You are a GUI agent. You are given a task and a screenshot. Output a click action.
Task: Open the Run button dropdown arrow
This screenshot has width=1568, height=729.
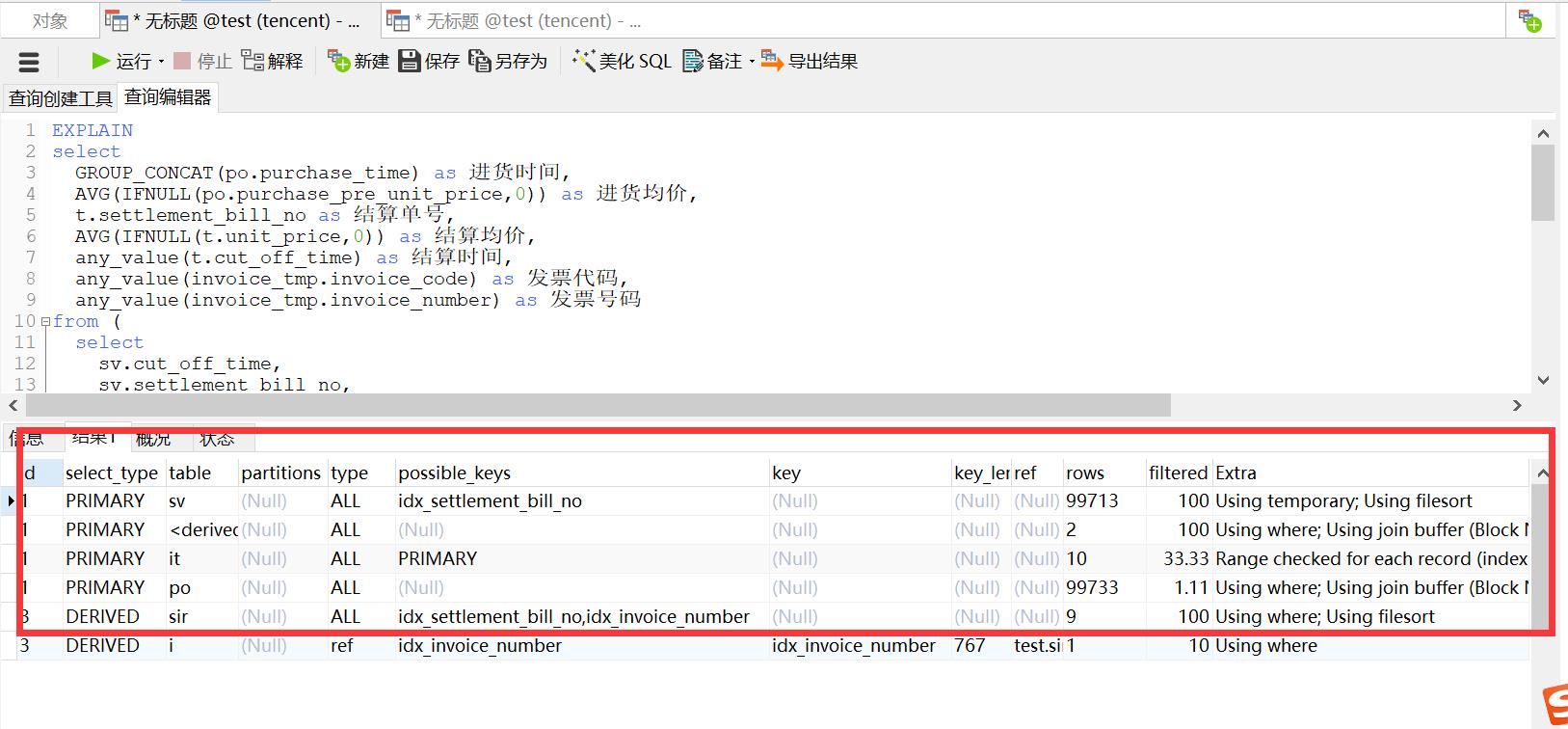(x=161, y=62)
